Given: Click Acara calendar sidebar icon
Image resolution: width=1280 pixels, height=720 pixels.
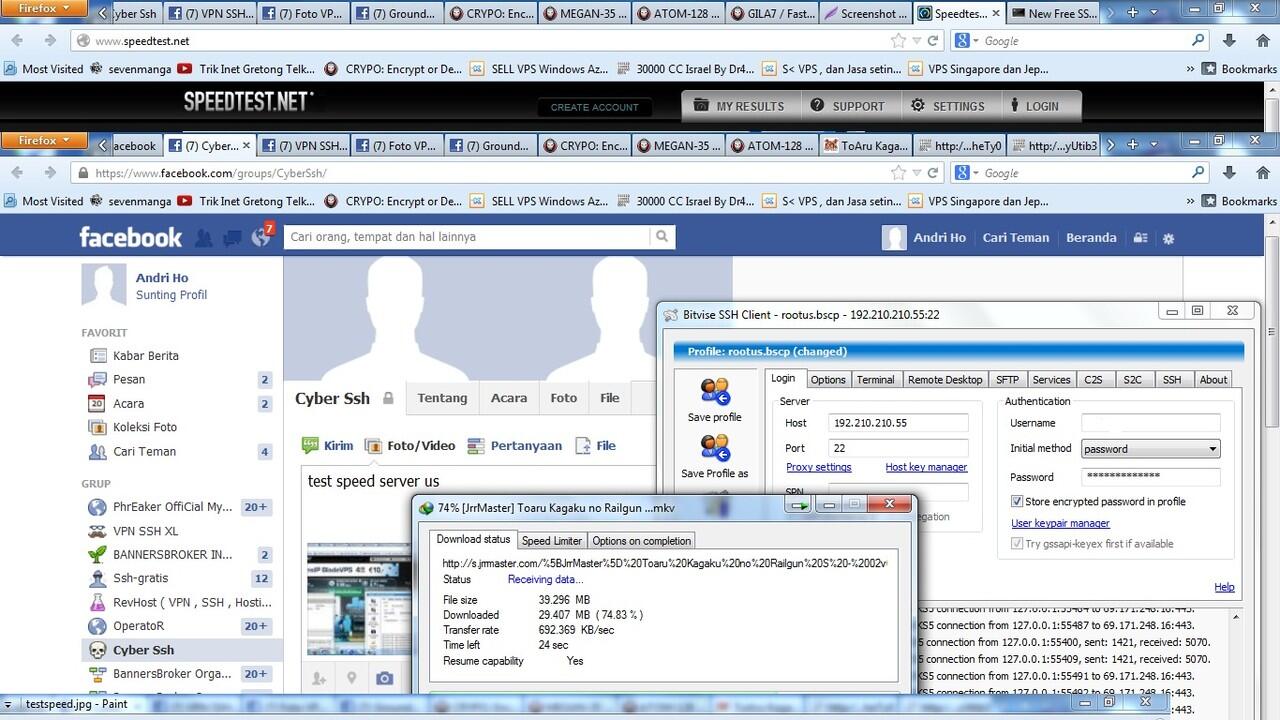Looking at the screenshot, I should (x=98, y=404).
